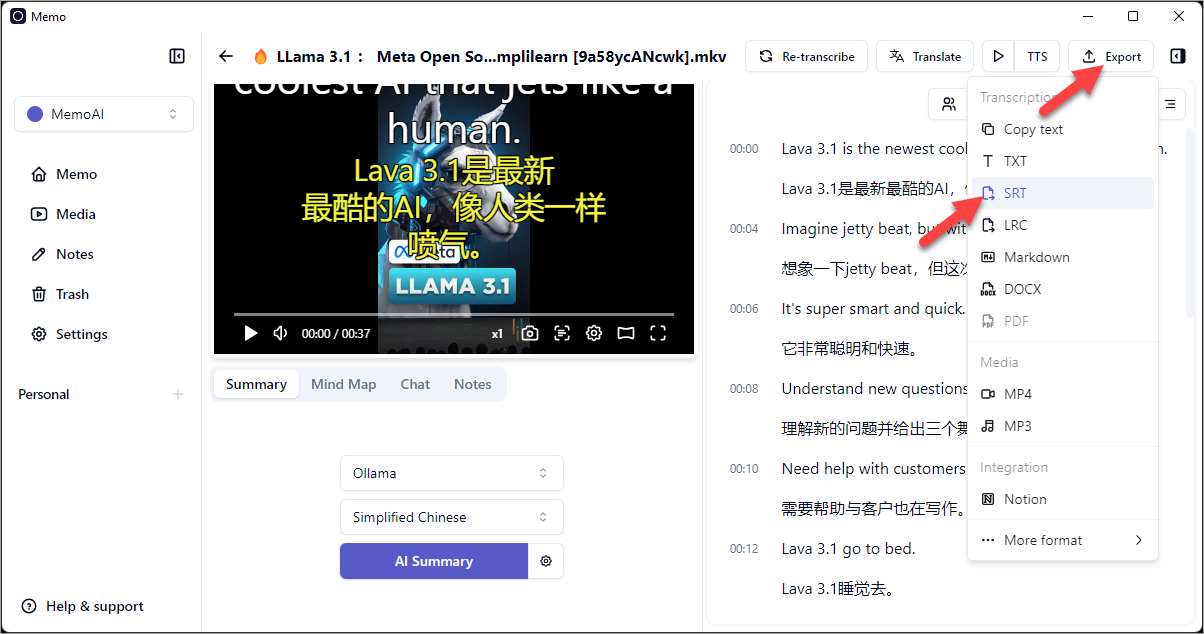Go to Memo in sidebar
The image size is (1204, 634).
pos(64,174)
